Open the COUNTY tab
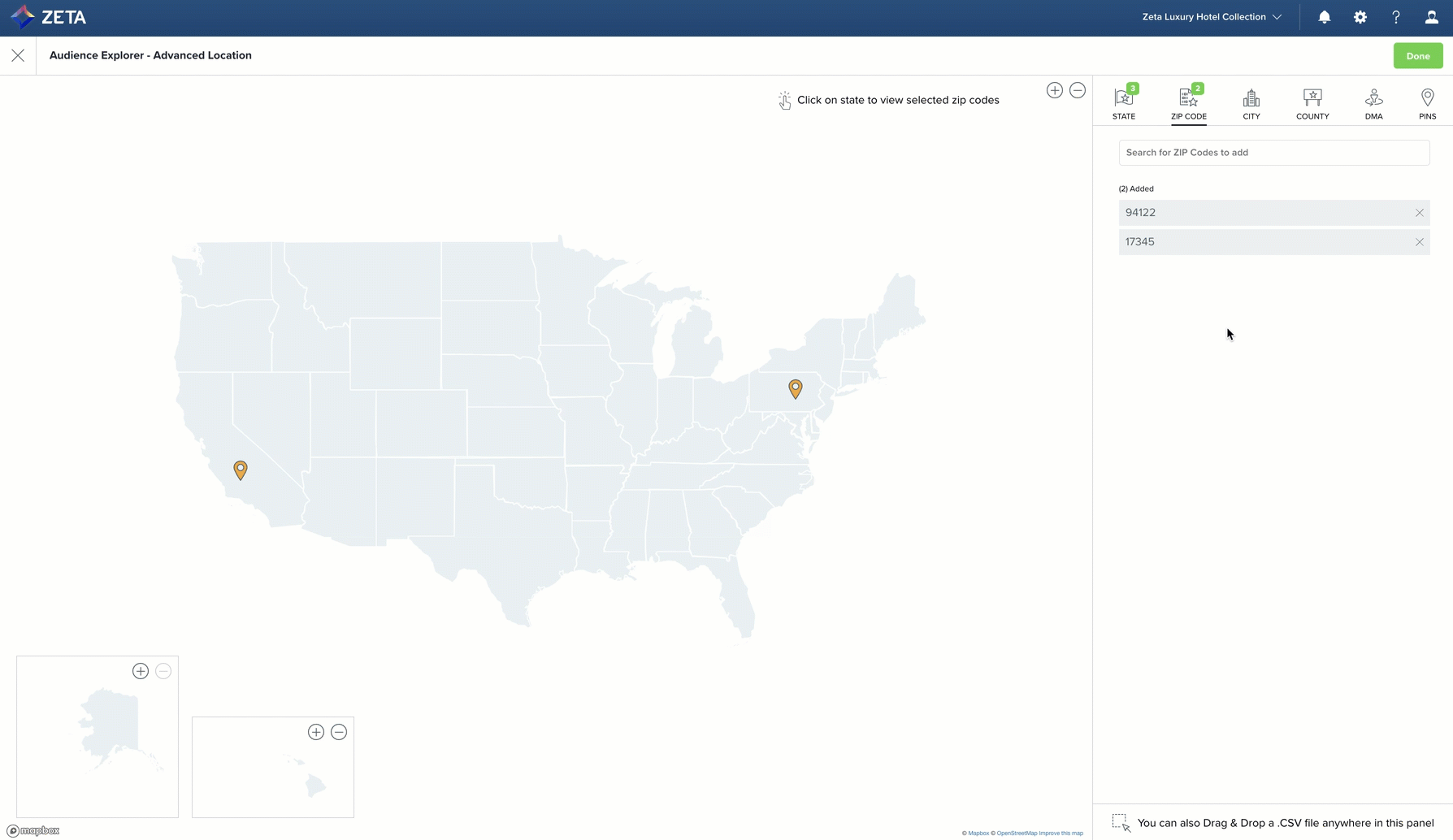The image size is (1453, 840). pyautogui.click(x=1312, y=104)
